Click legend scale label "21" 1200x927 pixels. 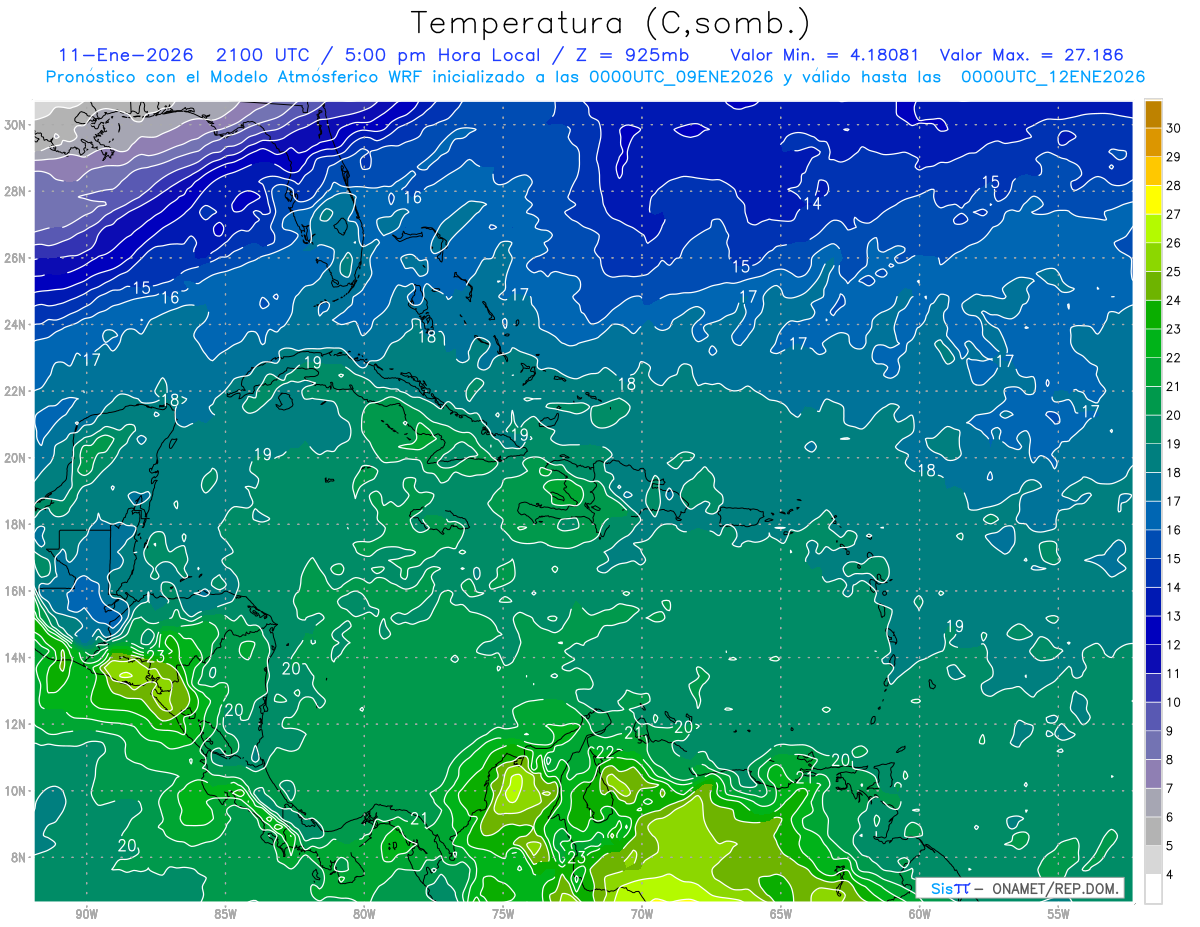point(1174,386)
